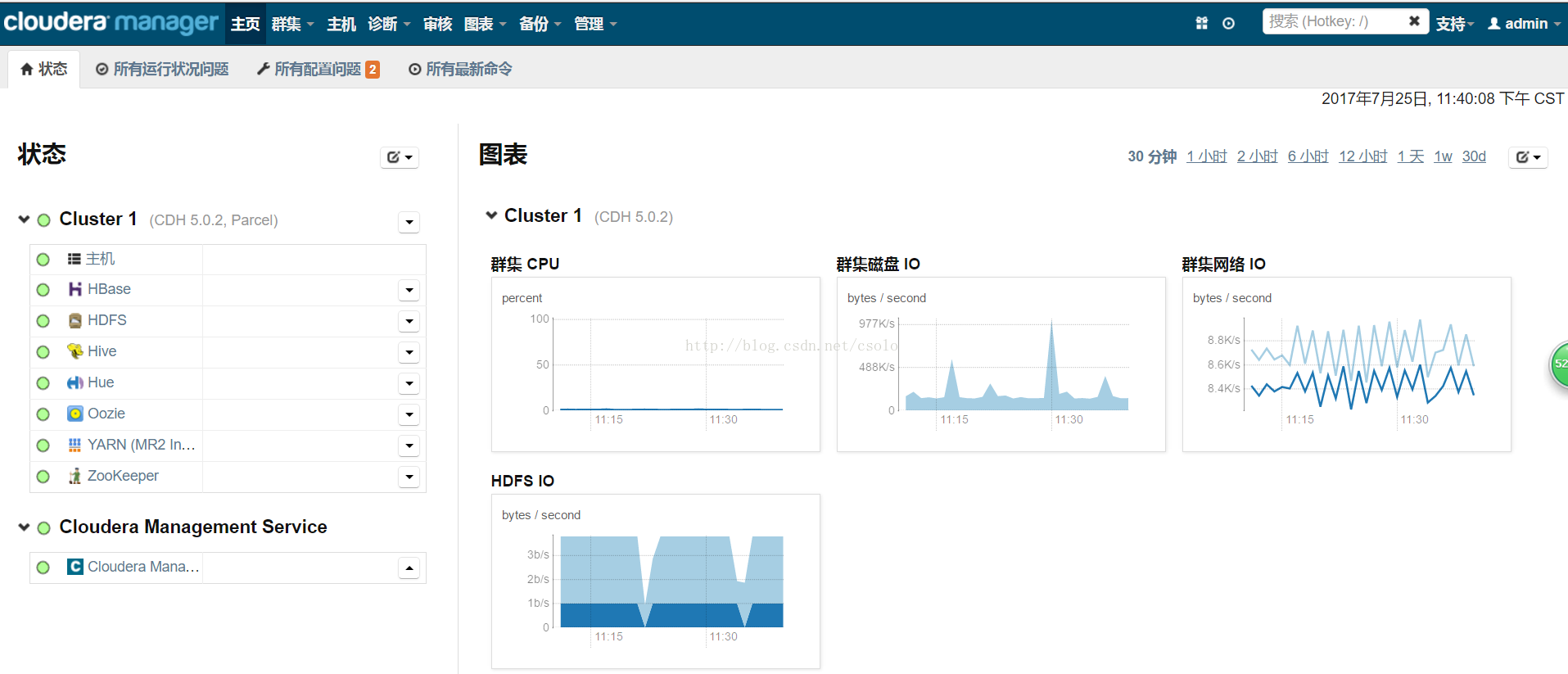Open the ZooKeeper actions dropdown

click(409, 477)
